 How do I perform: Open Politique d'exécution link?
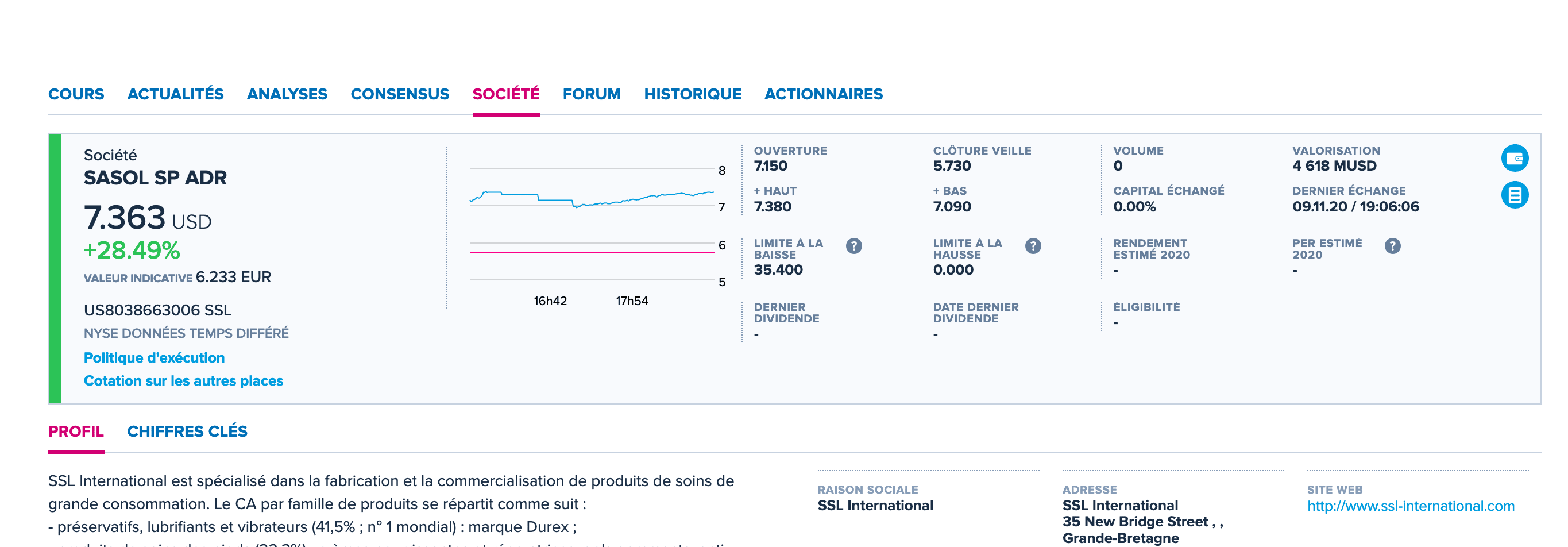tap(154, 357)
